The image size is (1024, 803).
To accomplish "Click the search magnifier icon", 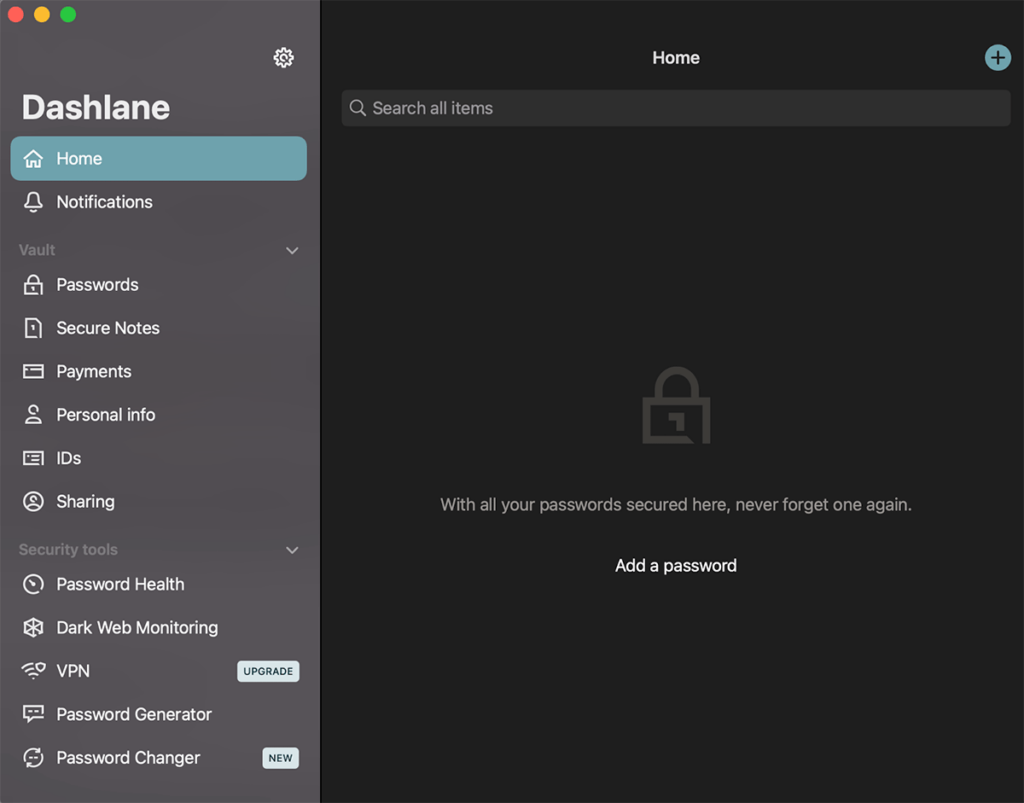I will click(x=357, y=108).
